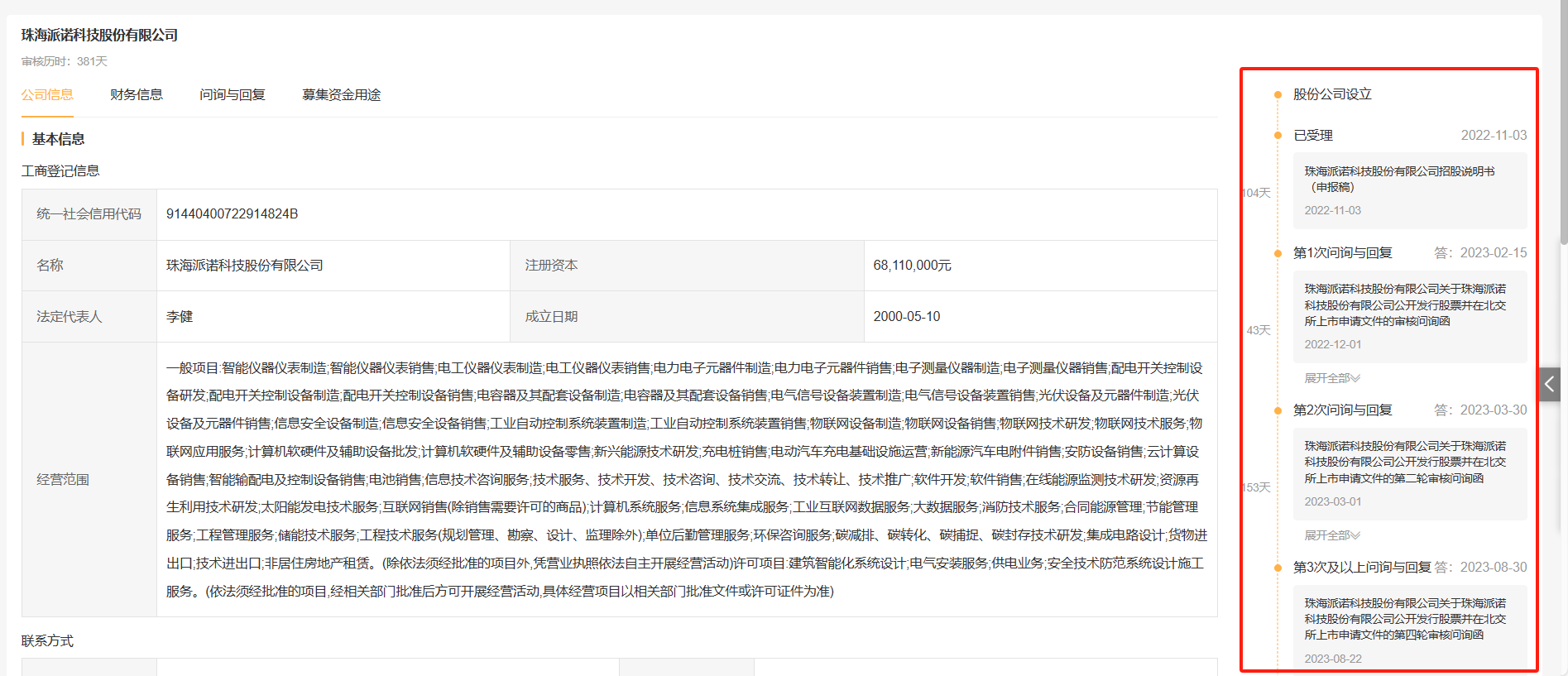Click the 经营范围 label cell
This screenshot has width=1568, height=676.
[x=89, y=480]
